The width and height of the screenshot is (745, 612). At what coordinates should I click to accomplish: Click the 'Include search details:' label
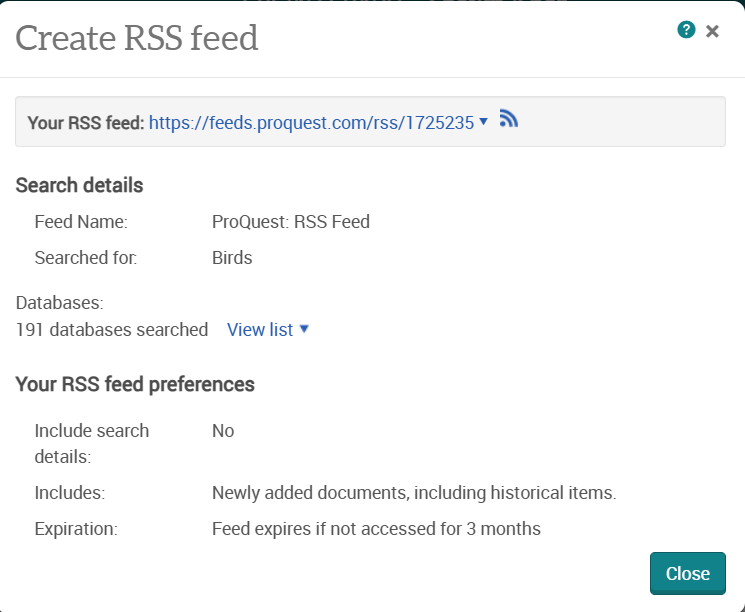[92, 444]
